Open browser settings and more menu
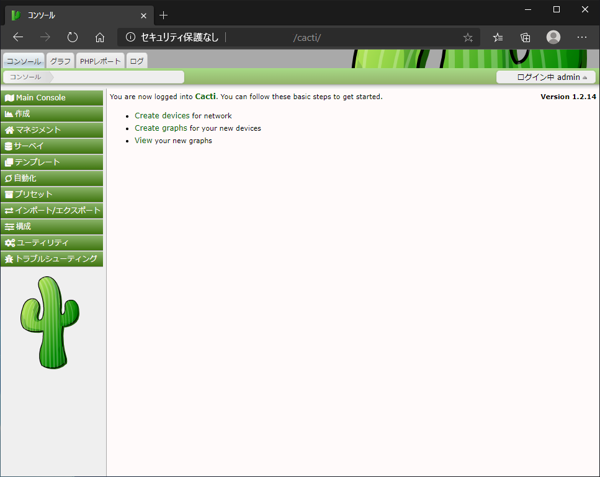 pyautogui.click(x=582, y=37)
